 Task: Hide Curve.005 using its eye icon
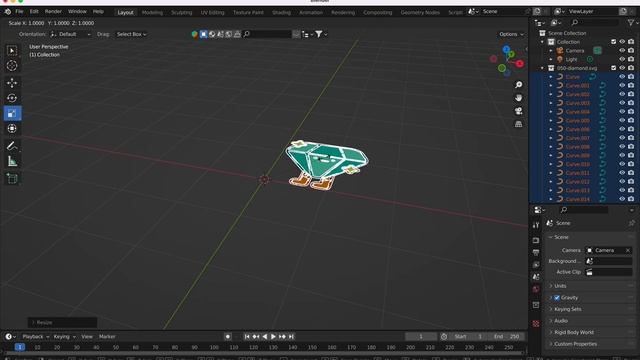[622, 120]
